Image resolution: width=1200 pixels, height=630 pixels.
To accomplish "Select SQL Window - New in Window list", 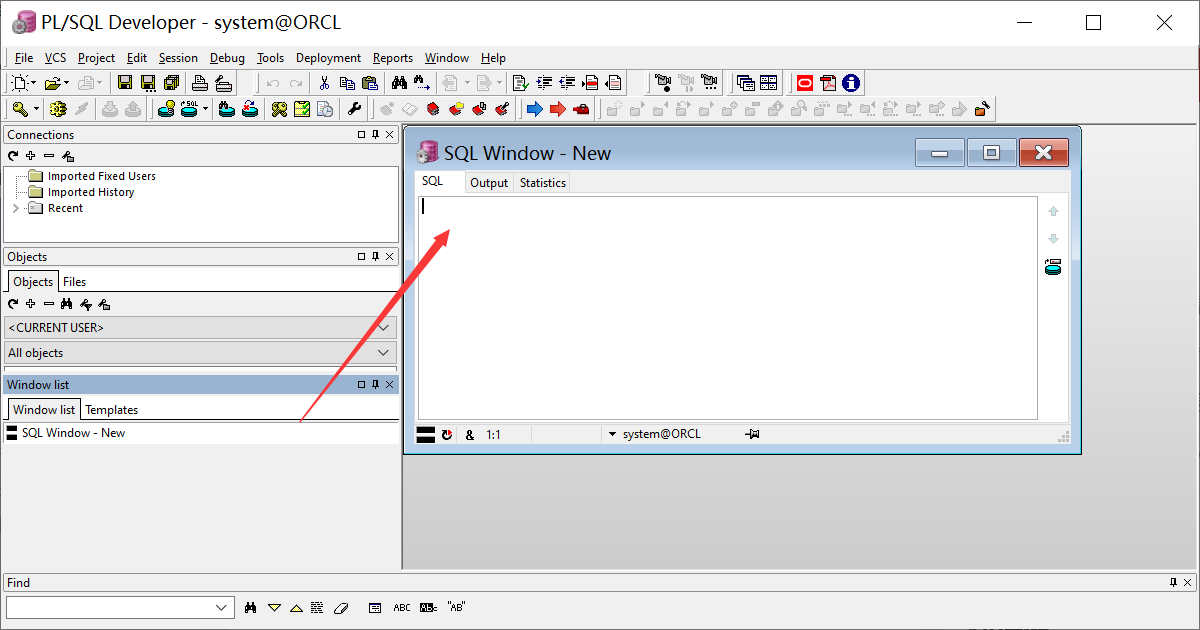I will coord(74,433).
